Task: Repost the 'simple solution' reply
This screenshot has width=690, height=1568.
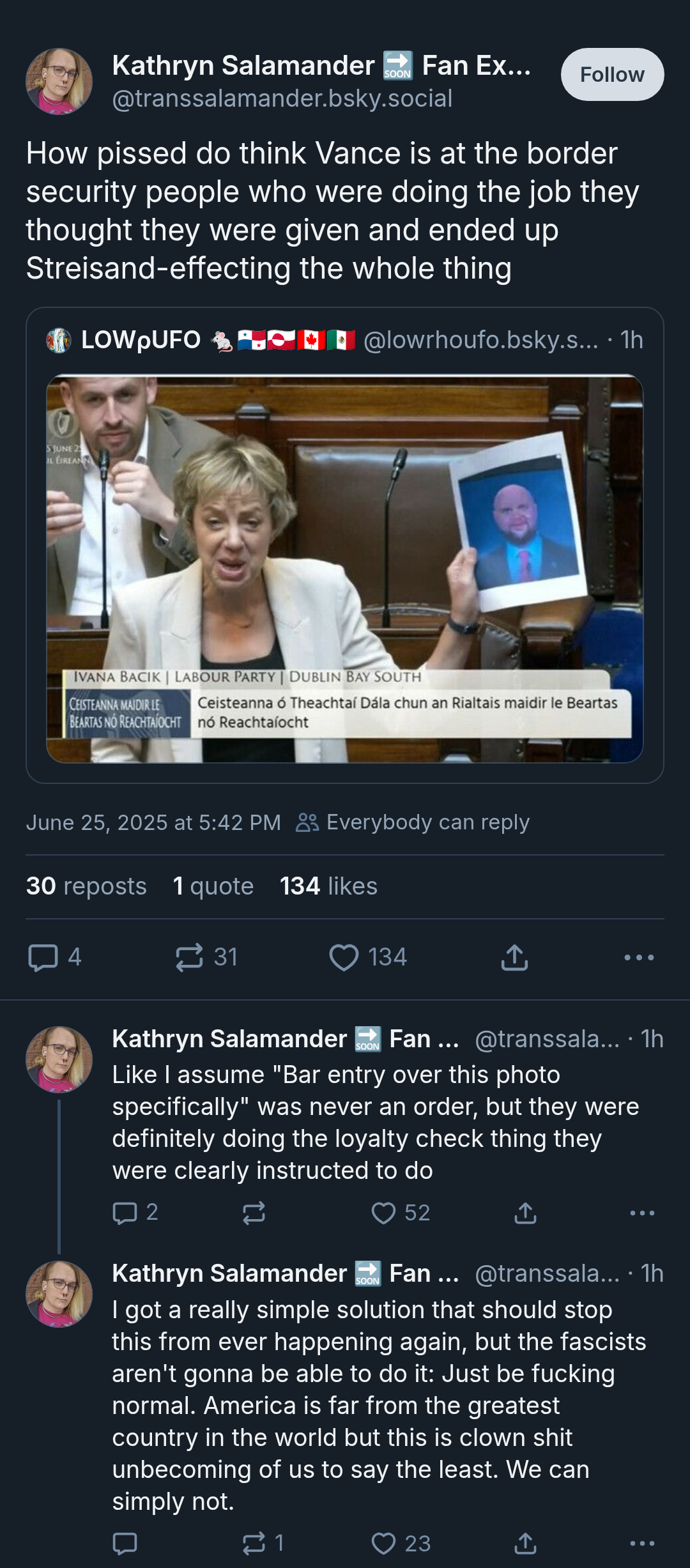Action: pyautogui.click(x=254, y=1544)
